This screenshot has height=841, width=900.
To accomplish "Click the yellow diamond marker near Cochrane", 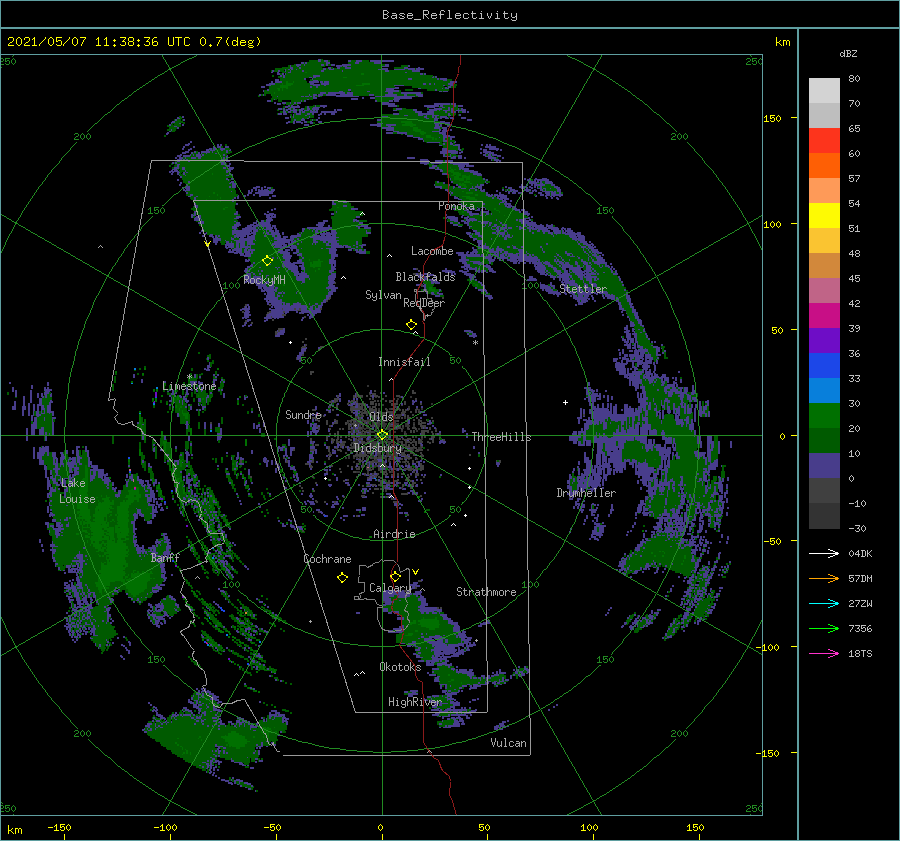I will coord(342,578).
